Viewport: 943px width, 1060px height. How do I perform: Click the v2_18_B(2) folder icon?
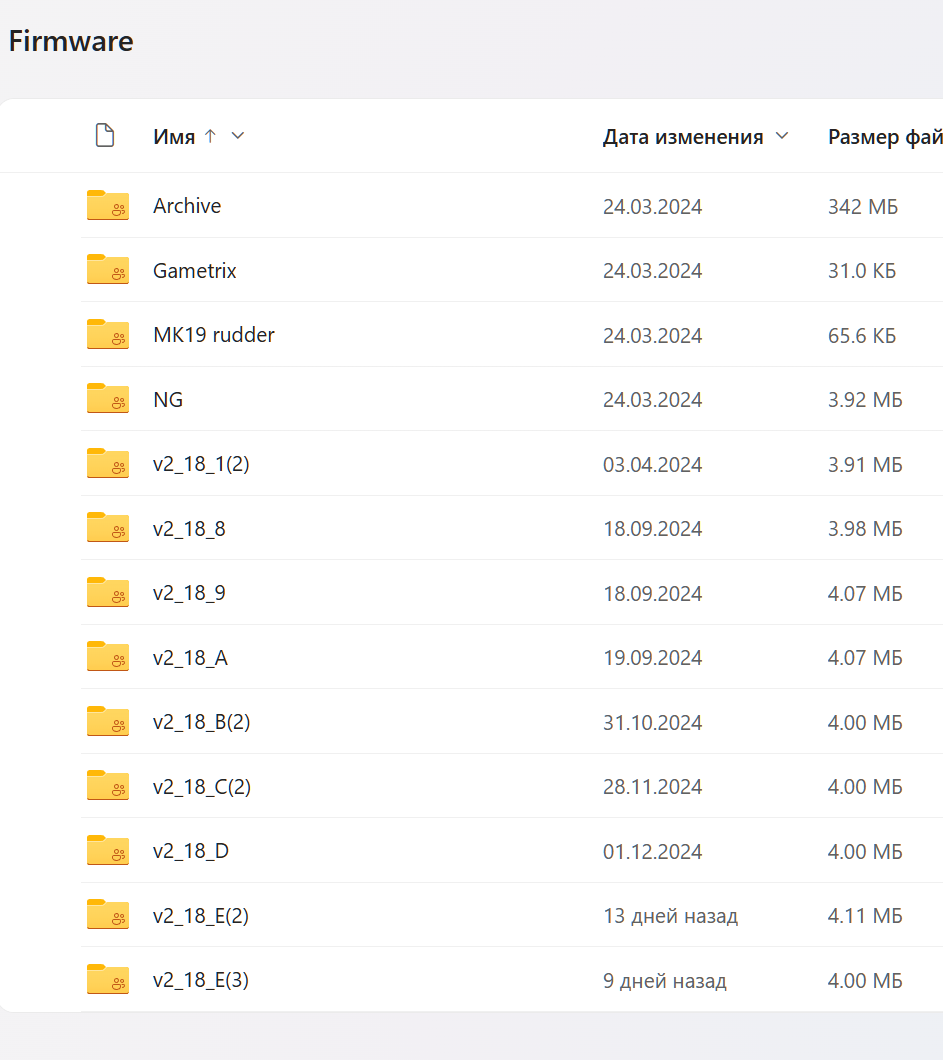[107, 721]
